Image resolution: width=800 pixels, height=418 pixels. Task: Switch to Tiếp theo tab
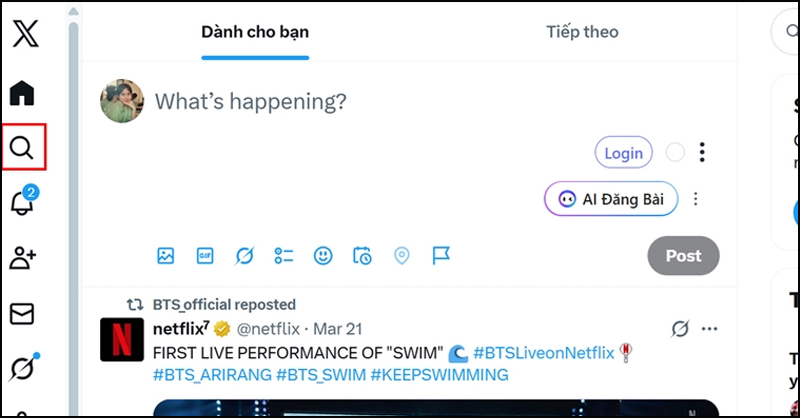(582, 32)
